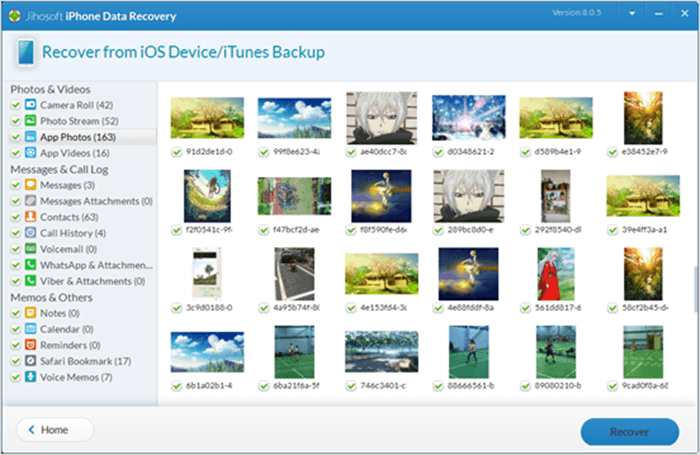This screenshot has width=700, height=455.
Task: Open thumbnail e38452e7 forest sunlight
Action: click(643, 117)
